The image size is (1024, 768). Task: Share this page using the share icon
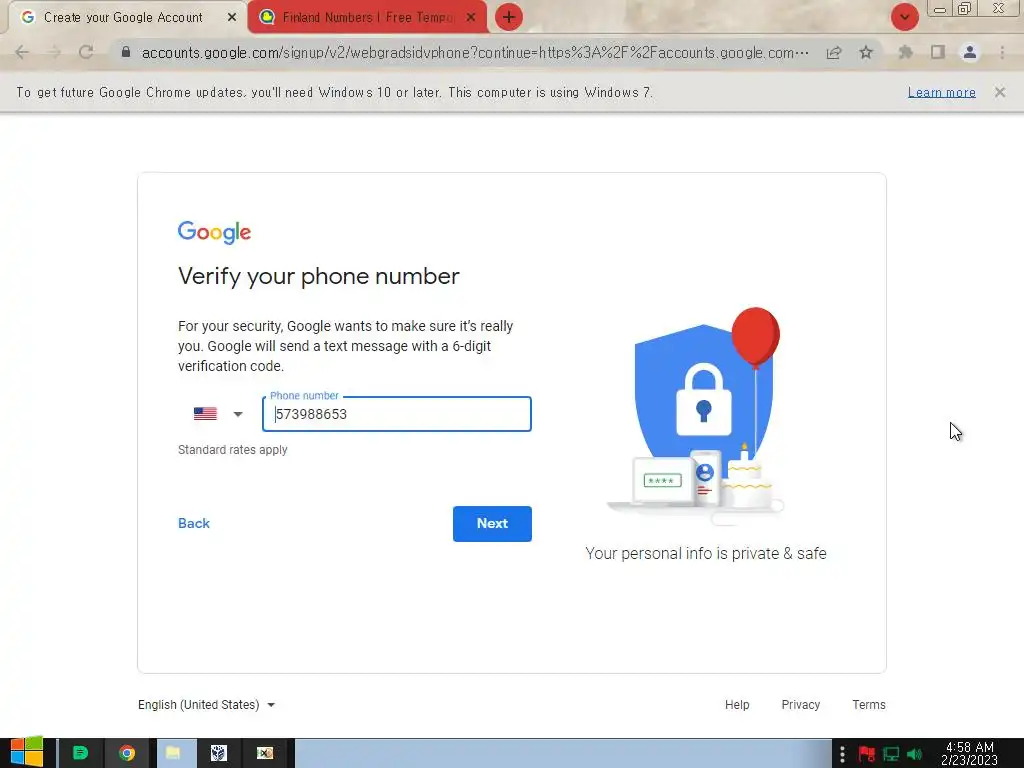tap(834, 53)
